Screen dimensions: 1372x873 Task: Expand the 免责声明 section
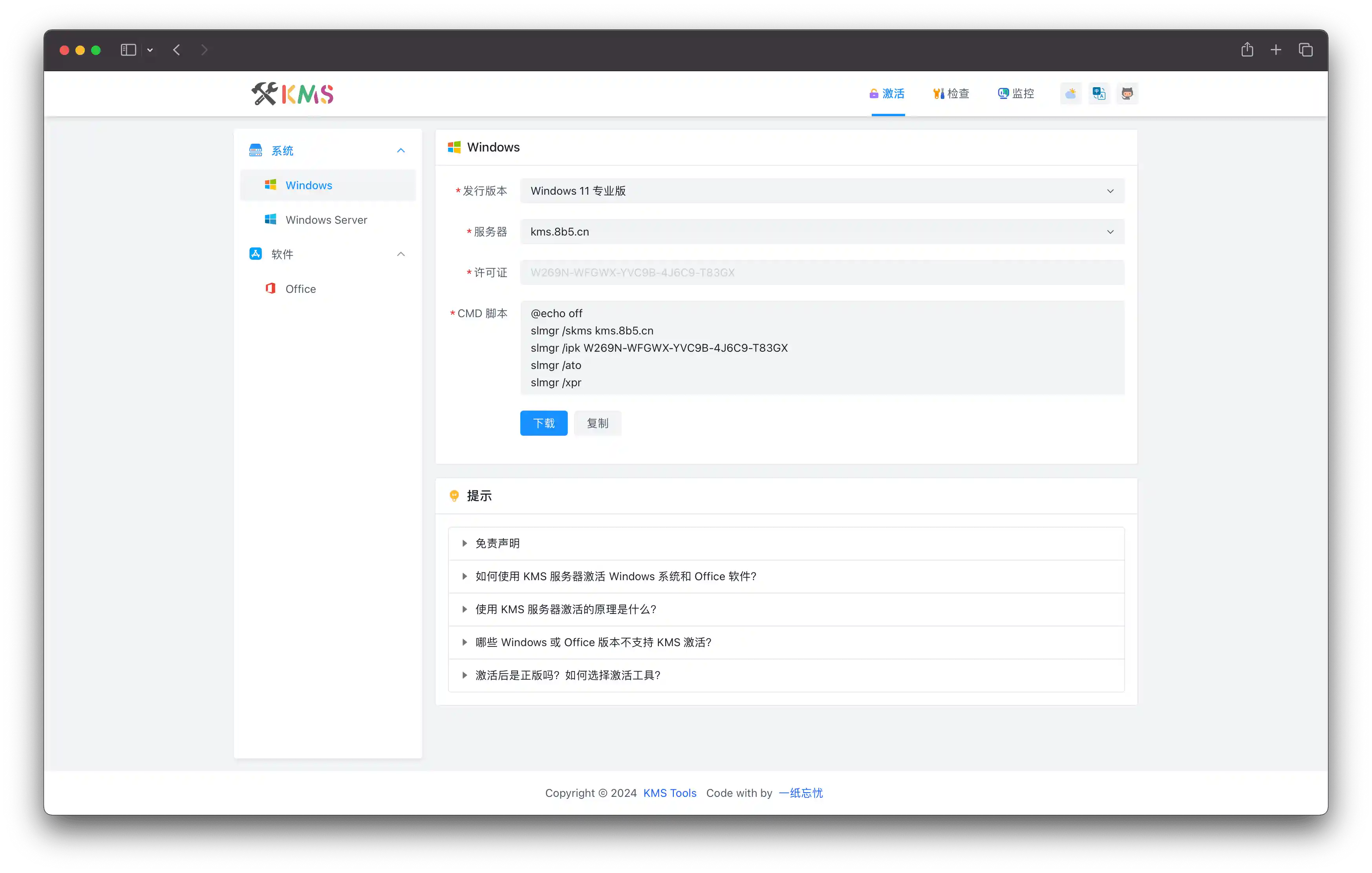(498, 543)
